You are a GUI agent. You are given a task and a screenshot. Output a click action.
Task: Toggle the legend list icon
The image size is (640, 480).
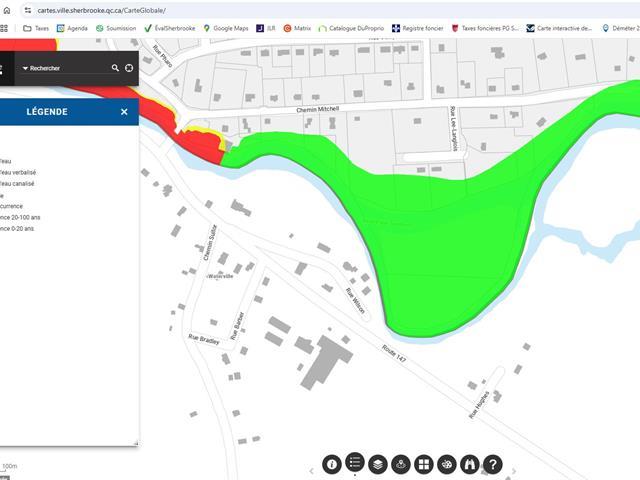pyautogui.click(x=355, y=464)
